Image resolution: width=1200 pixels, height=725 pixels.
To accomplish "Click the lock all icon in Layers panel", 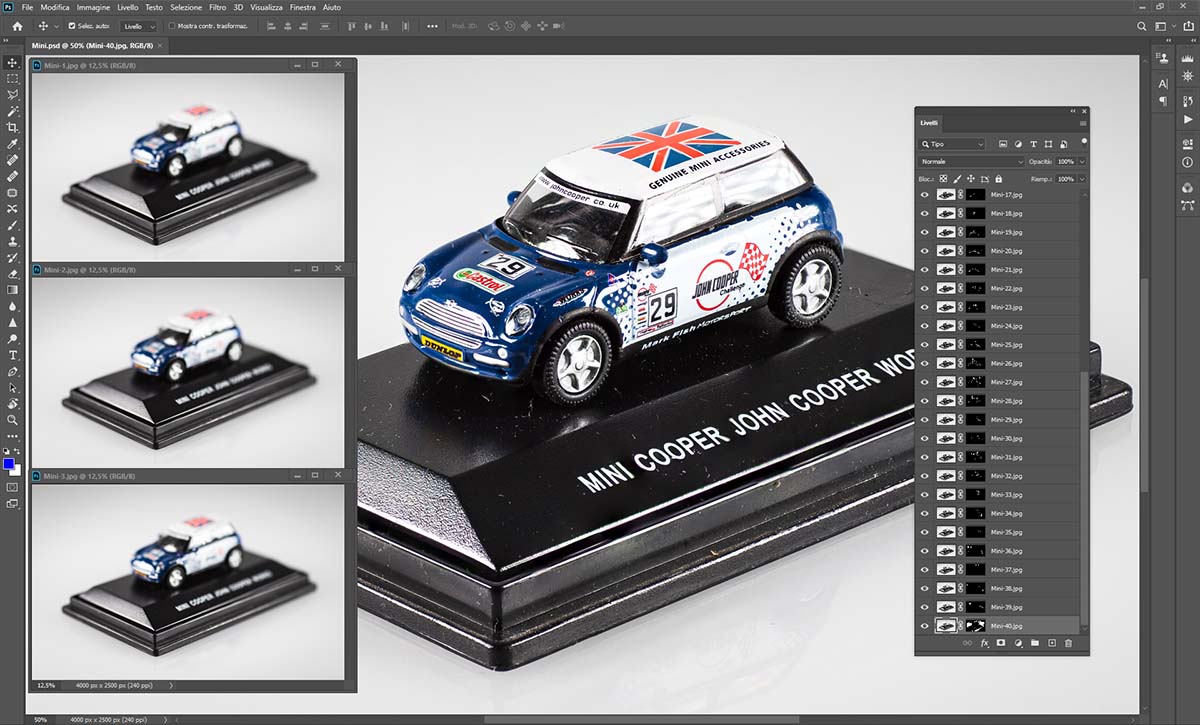I will (x=998, y=179).
